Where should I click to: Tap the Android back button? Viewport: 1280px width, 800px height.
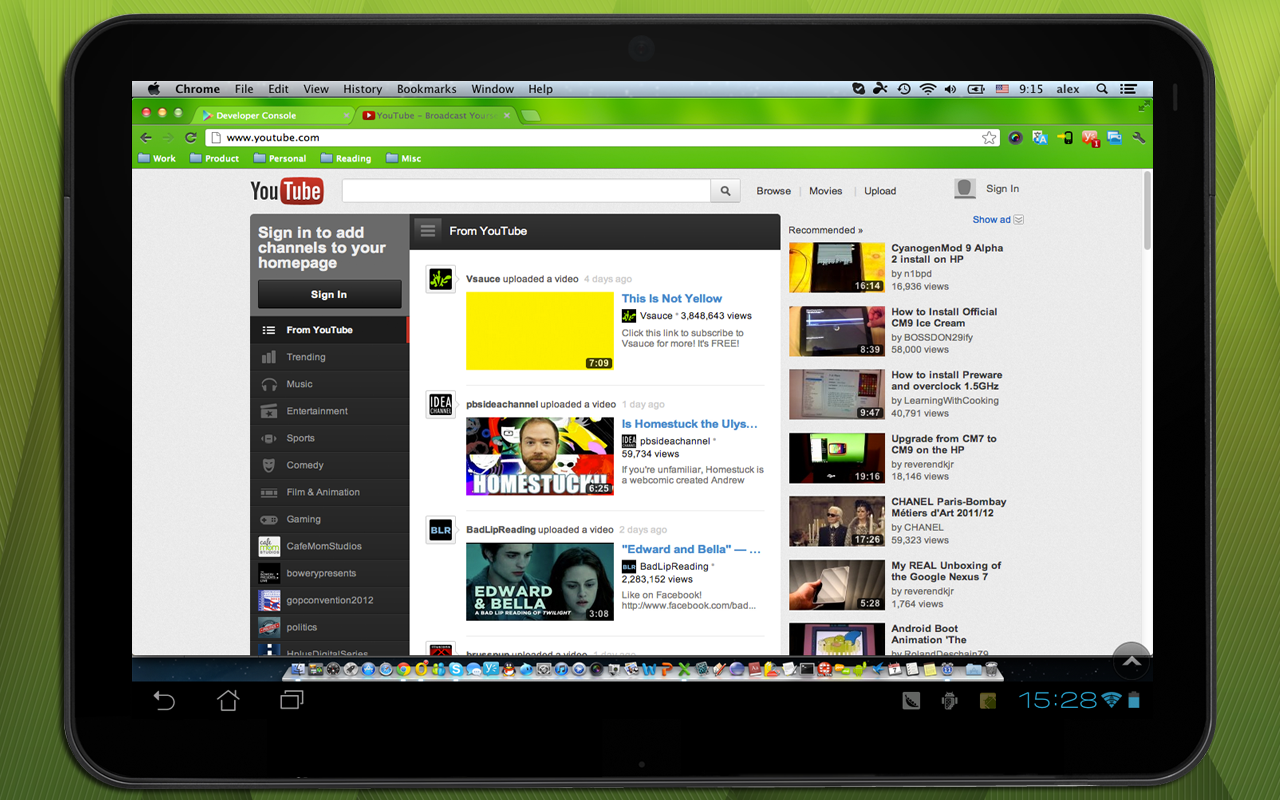[164, 701]
